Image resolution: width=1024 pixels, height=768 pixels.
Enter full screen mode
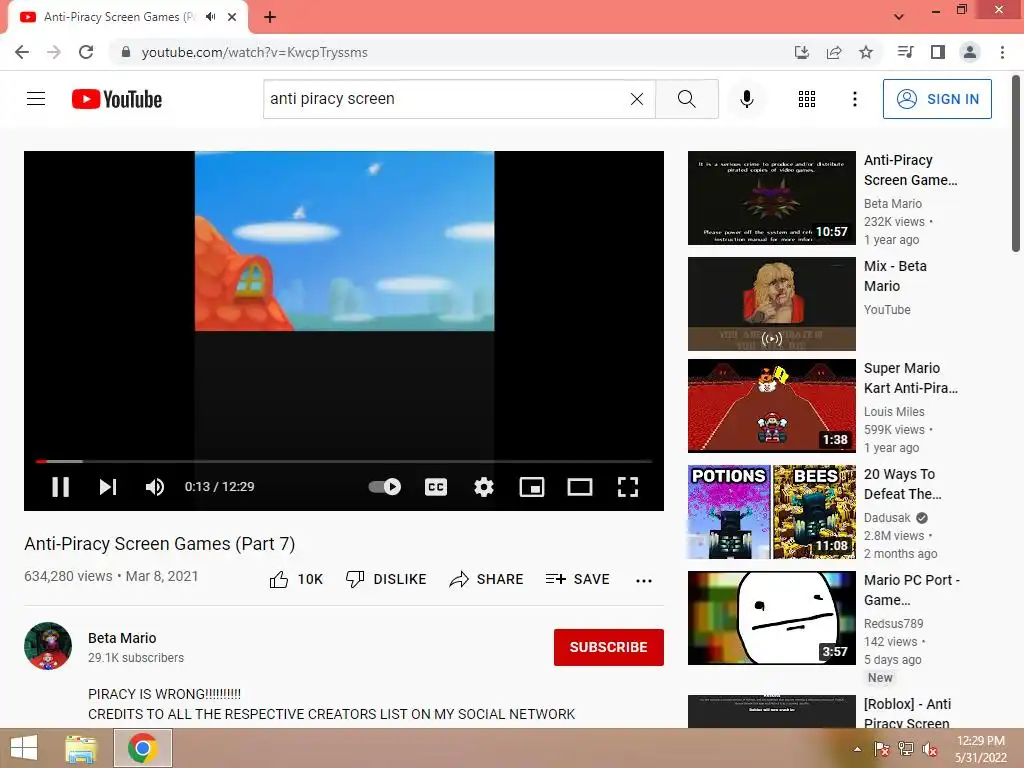coord(628,487)
